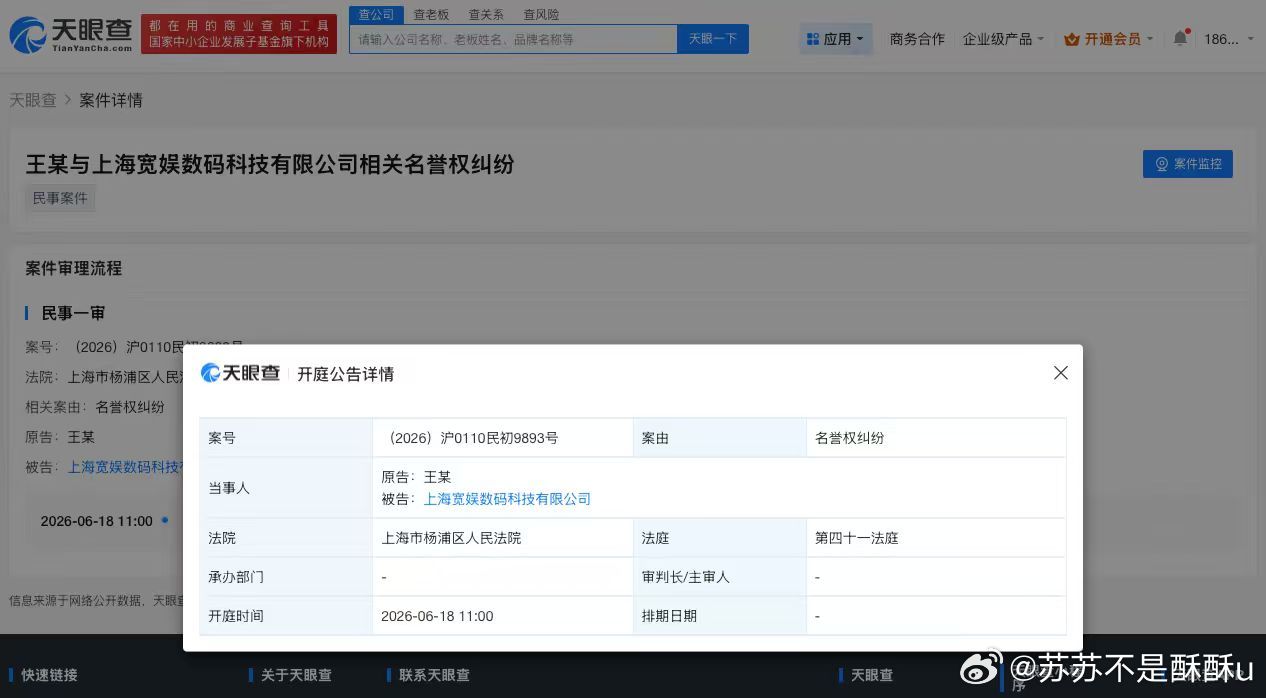Go to 天眼查 breadcrumb link
The image size is (1266, 698).
33,100
